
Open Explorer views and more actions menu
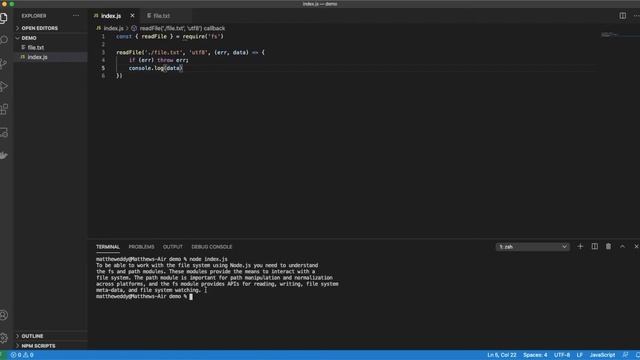[76, 16]
